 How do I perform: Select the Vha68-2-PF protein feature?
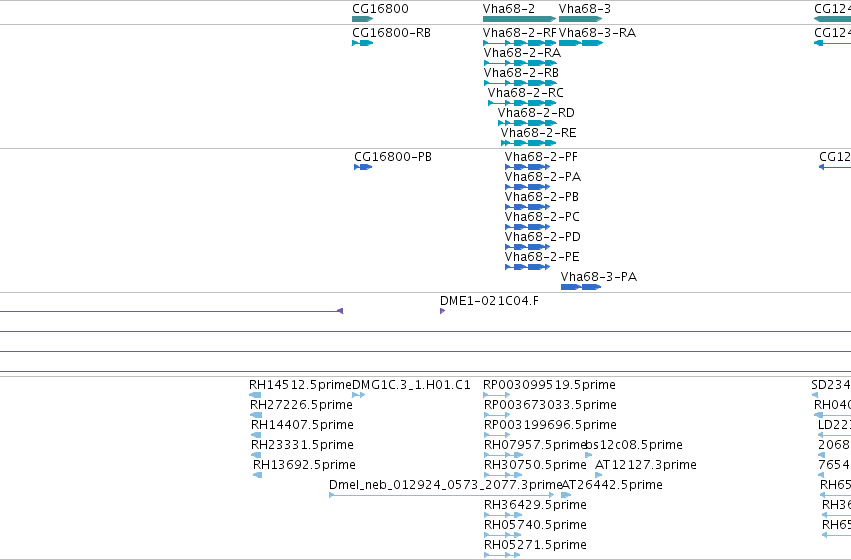[527, 167]
